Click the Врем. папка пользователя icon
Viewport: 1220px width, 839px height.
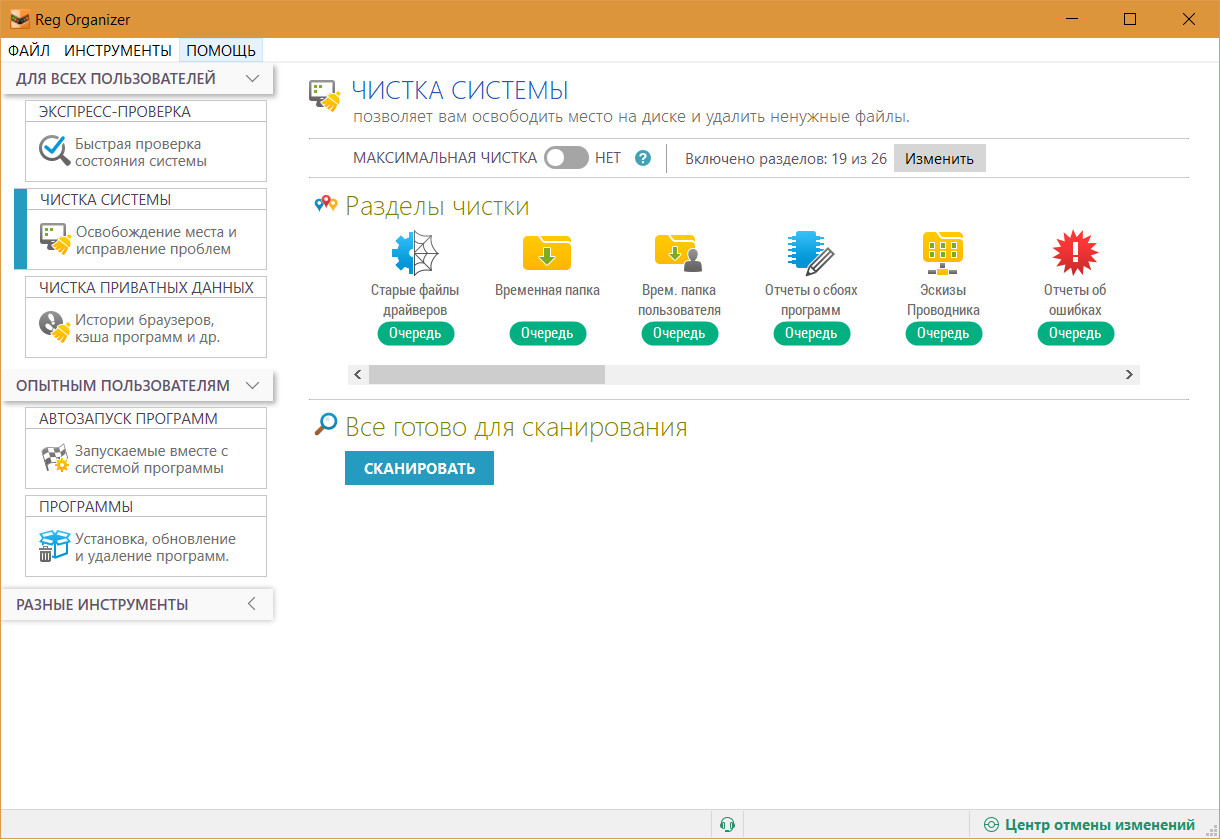click(679, 253)
